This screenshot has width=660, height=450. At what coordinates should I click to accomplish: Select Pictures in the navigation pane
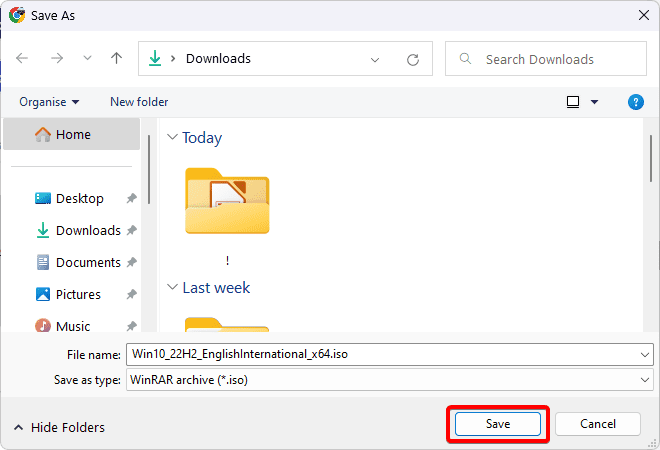[x=68, y=294]
